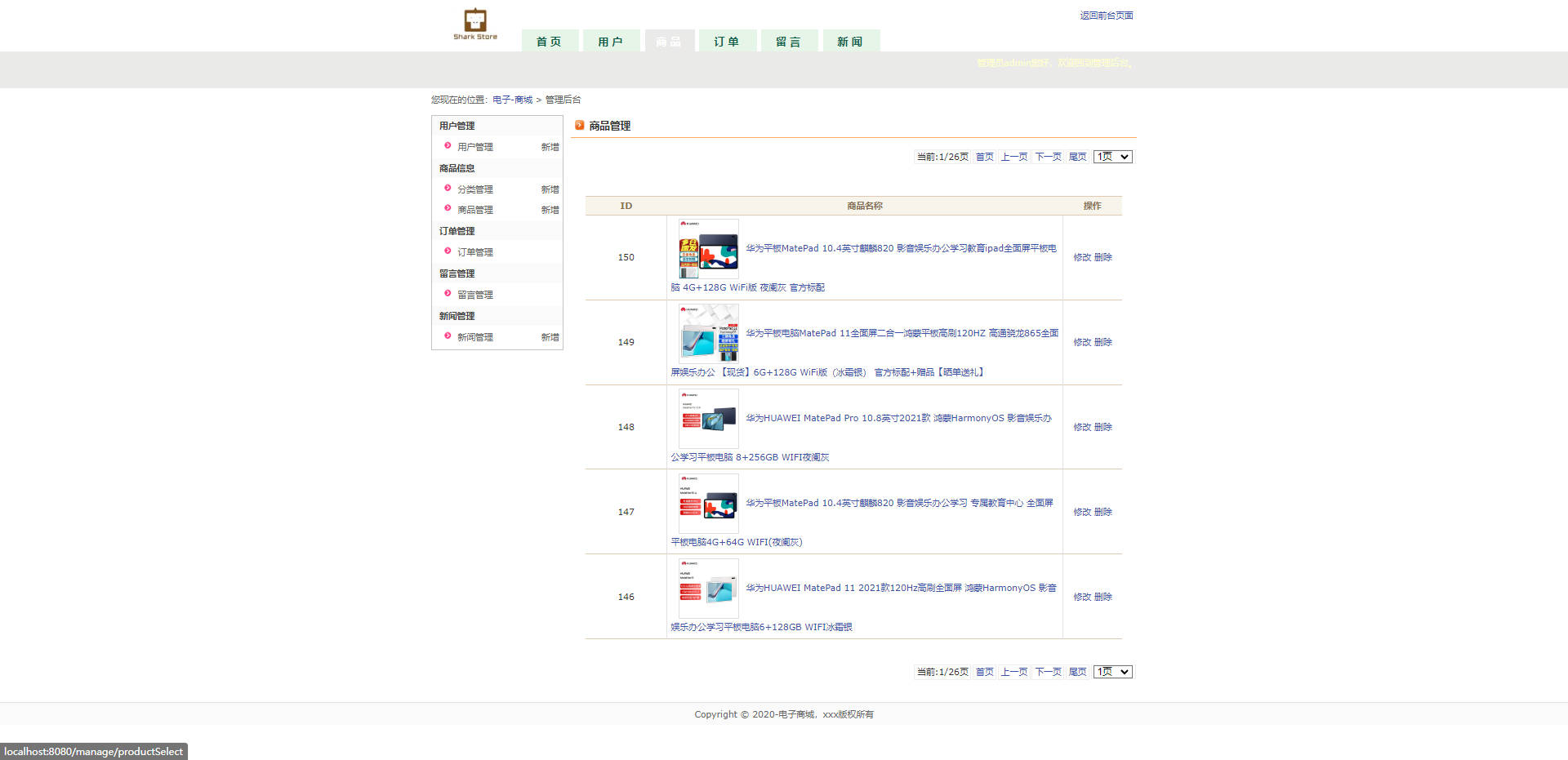Open product 146 MatePad 11 2021 name link
Viewport: 1568px width, 760px height.
pyautogui.click(x=901, y=588)
